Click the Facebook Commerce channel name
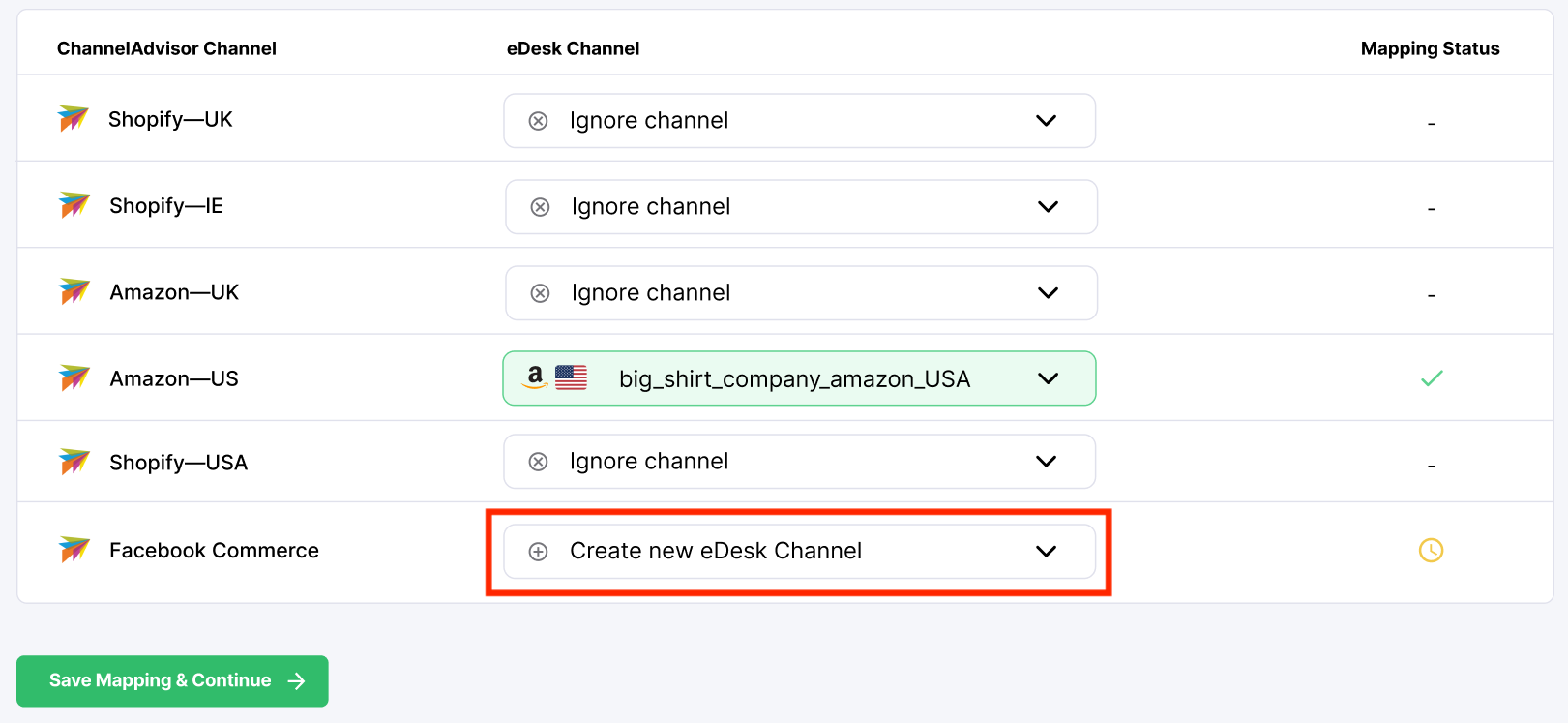1568x723 pixels. pos(214,551)
